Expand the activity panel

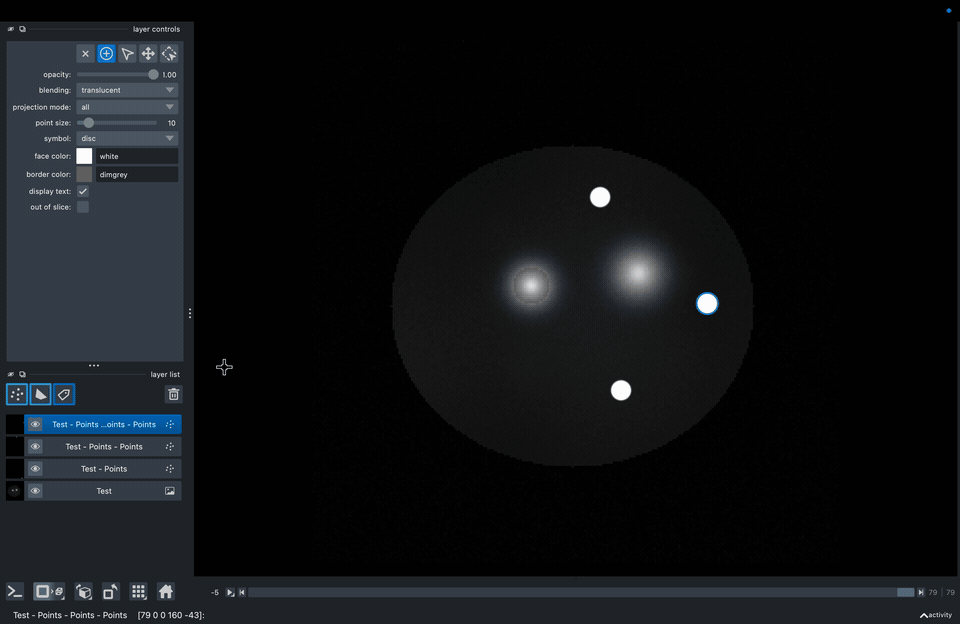tap(936, 615)
